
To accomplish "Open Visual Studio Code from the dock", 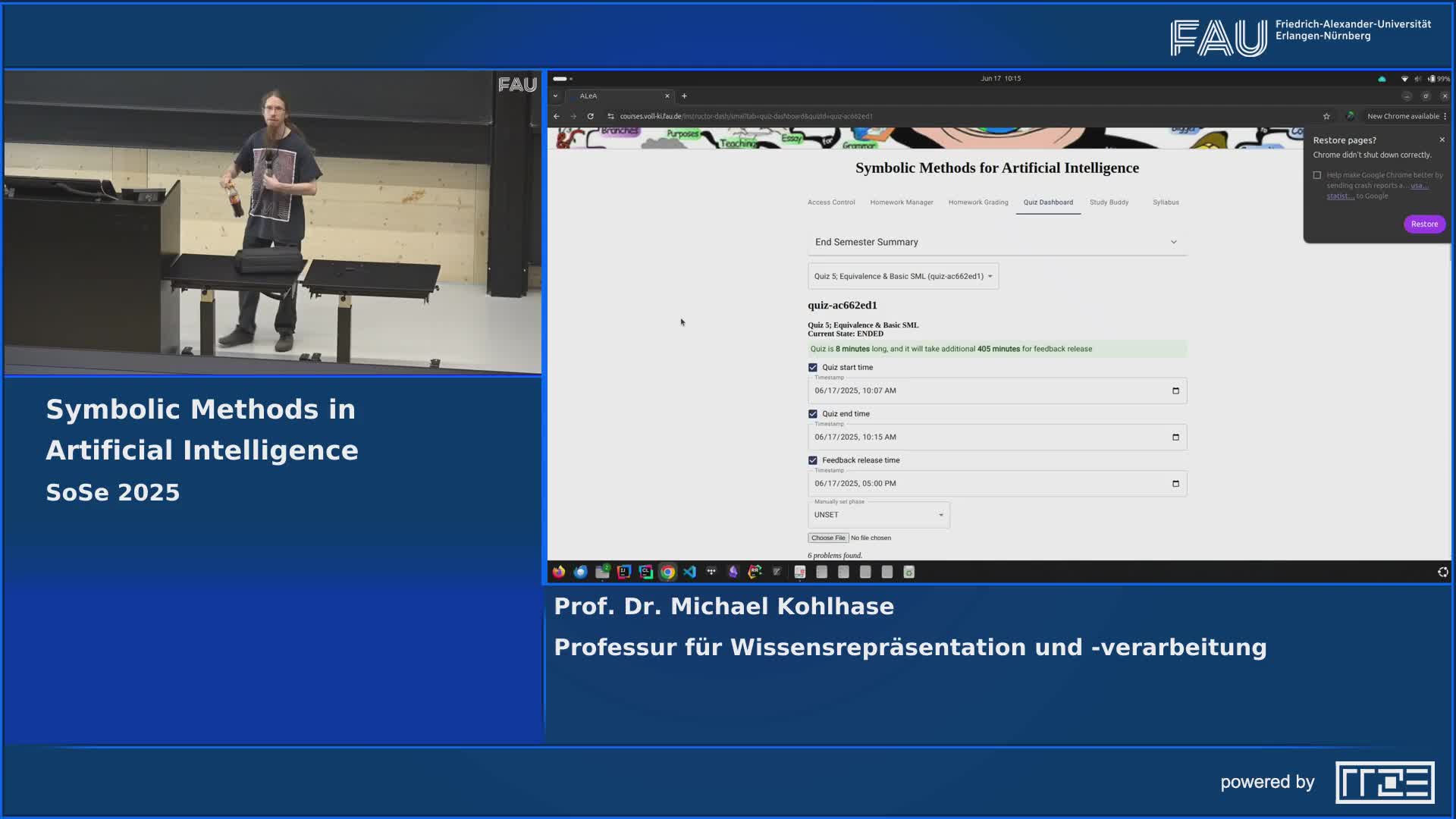I will tap(689, 572).
